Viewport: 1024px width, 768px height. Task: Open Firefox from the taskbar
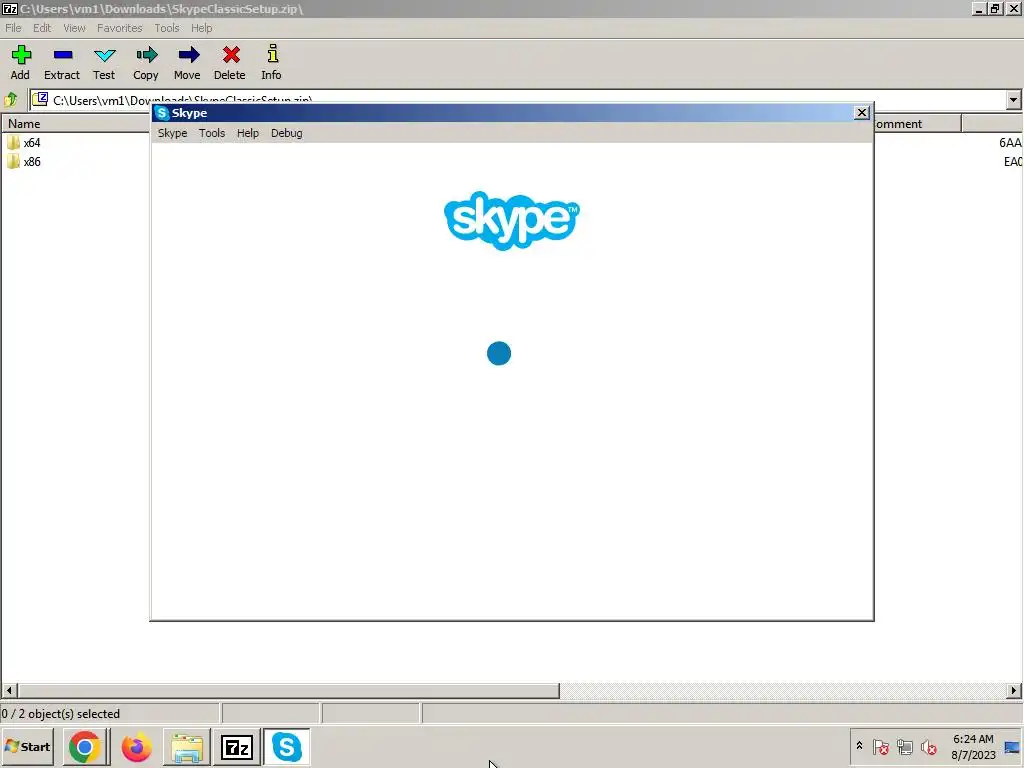[x=136, y=747]
